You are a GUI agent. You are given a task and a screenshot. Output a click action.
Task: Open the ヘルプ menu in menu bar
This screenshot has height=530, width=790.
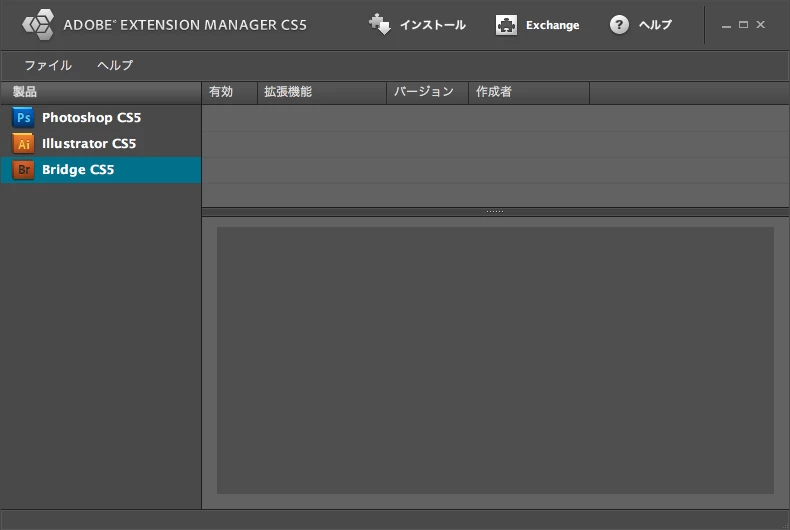pyautogui.click(x=115, y=65)
